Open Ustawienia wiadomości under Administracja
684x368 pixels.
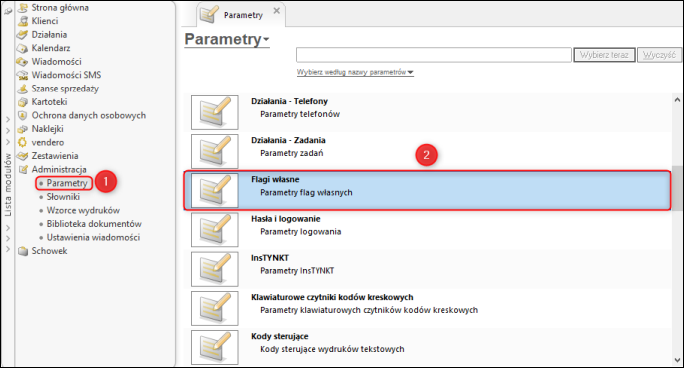pos(93,237)
